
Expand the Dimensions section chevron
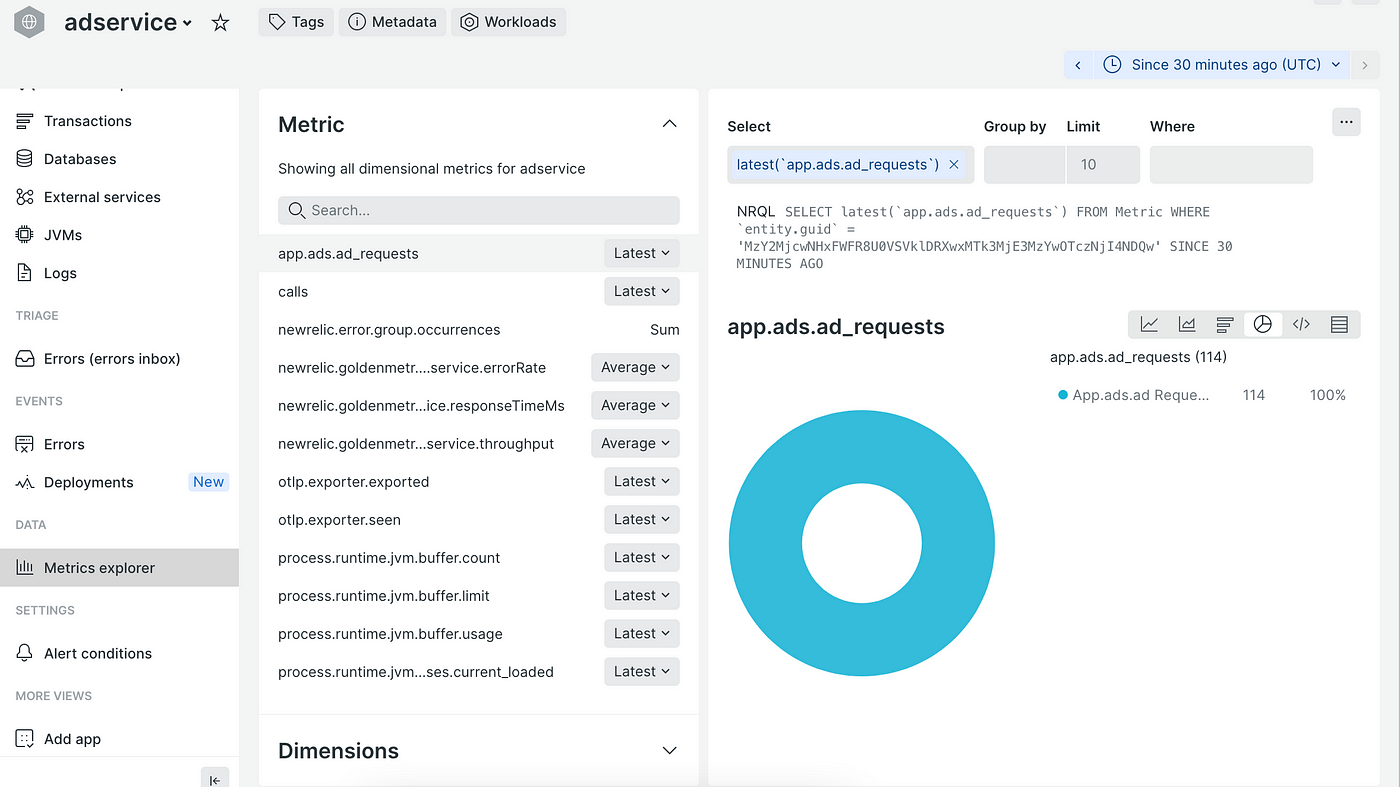pyautogui.click(x=670, y=751)
